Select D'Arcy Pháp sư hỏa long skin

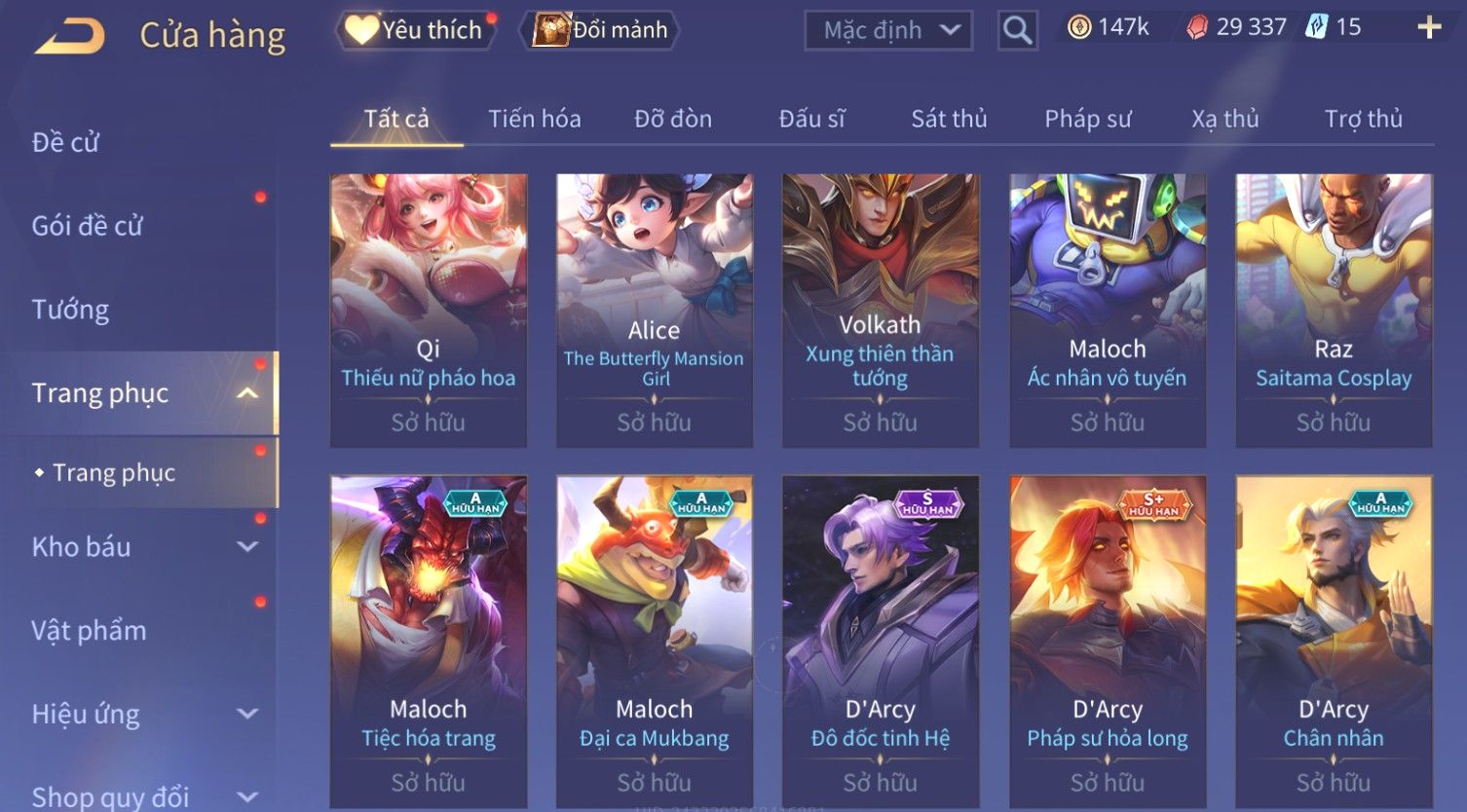(x=1108, y=643)
